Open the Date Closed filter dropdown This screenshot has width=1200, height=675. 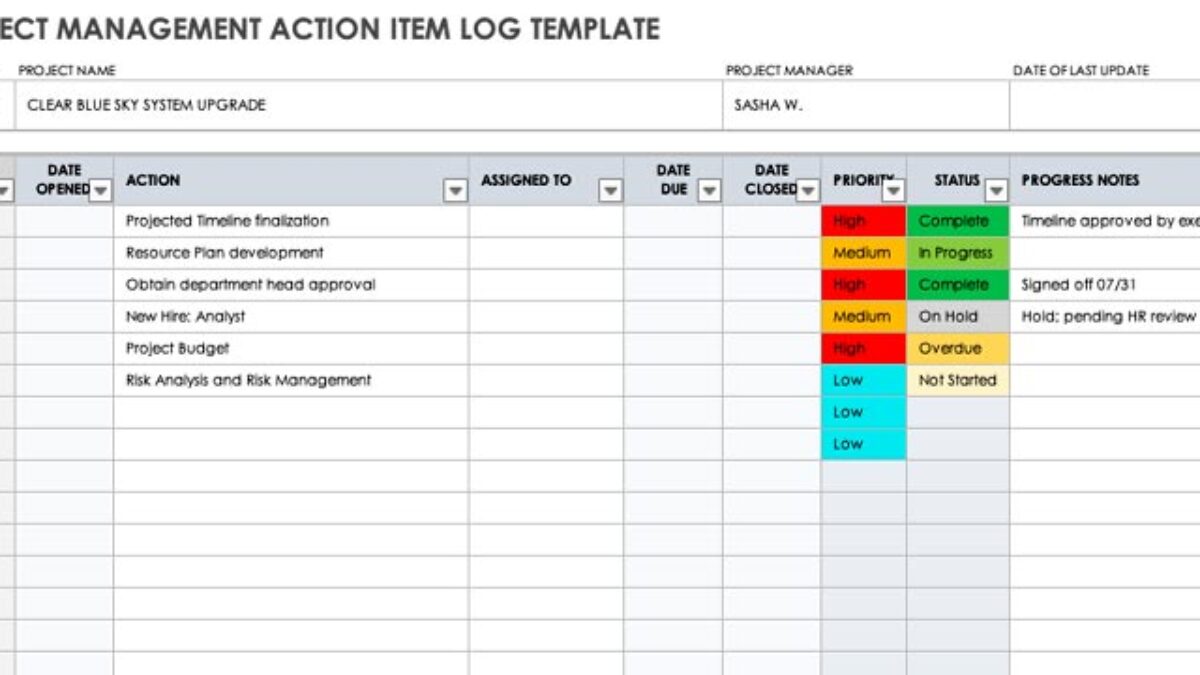pyautogui.click(x=808, y=190)
